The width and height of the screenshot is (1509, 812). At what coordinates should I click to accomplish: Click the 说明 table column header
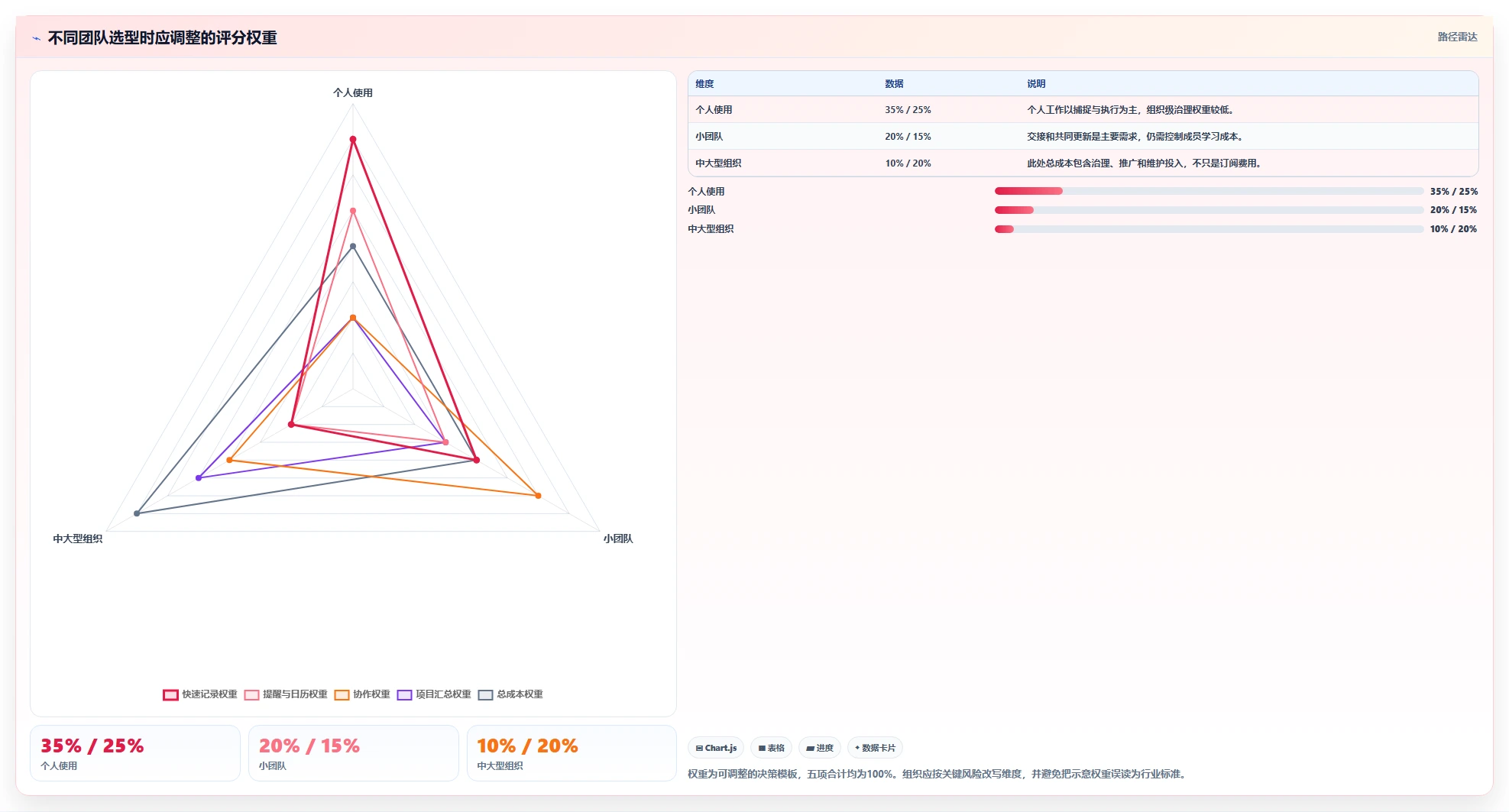(1036, 84)
